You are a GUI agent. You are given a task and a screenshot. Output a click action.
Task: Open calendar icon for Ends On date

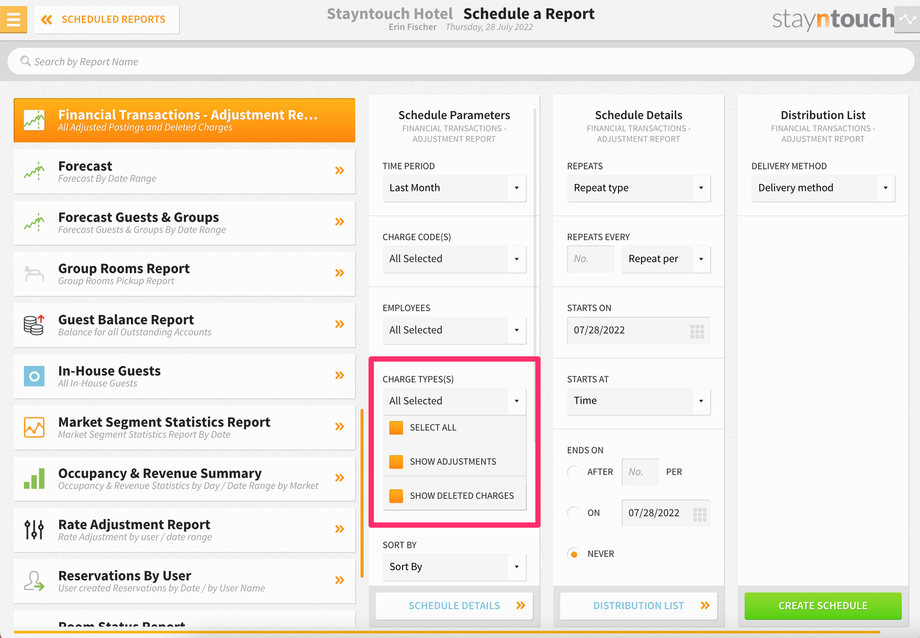[699, 514]
